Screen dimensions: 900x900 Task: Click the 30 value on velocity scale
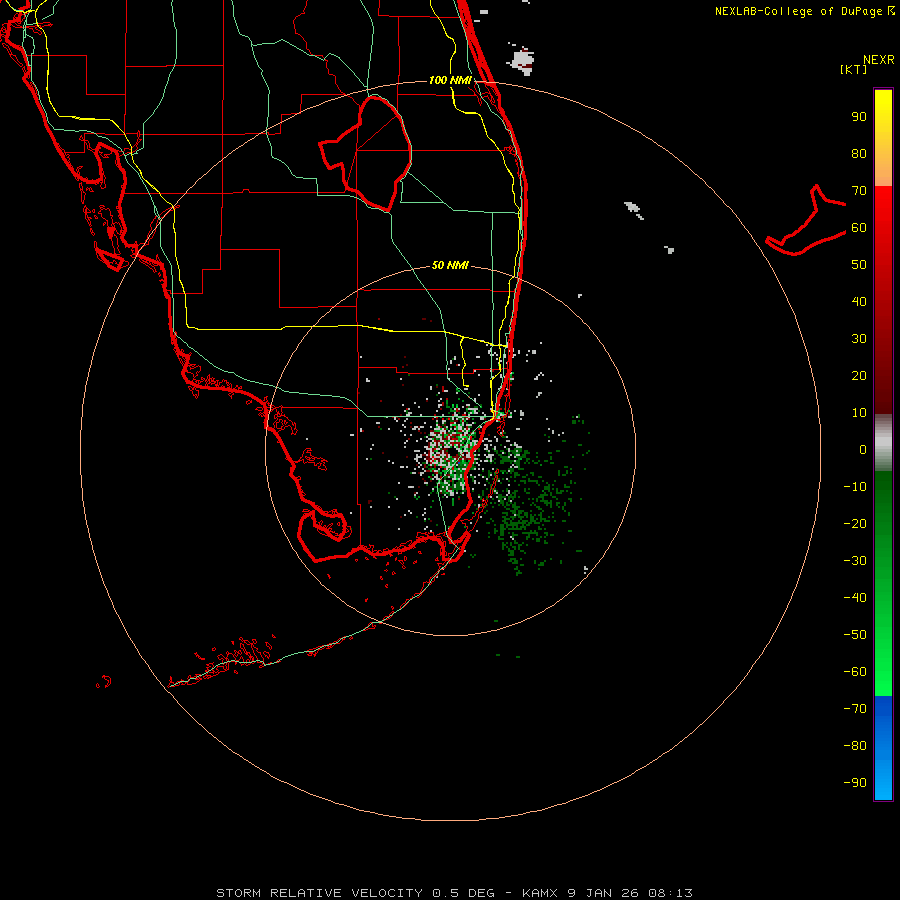[859, 339]
